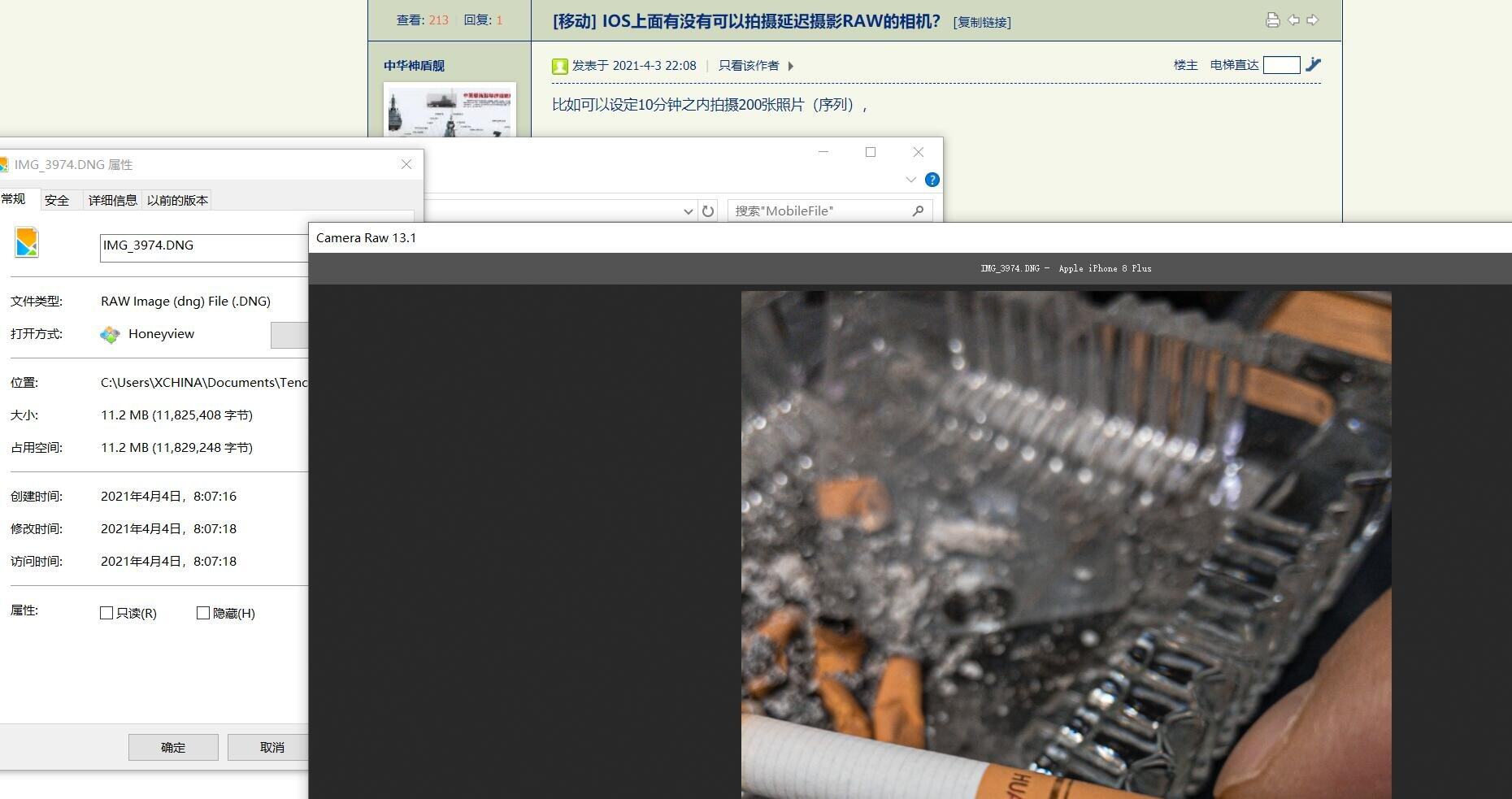Click the ashtray photo preview in Camera Raw
Viewport: 1512px width, 799px height.
[1066, 545]
